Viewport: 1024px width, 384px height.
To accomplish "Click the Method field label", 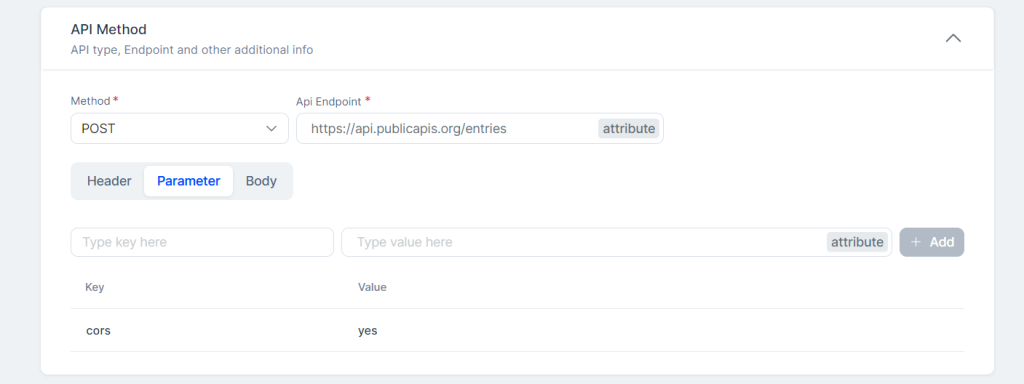I will [x=91, y=101].
